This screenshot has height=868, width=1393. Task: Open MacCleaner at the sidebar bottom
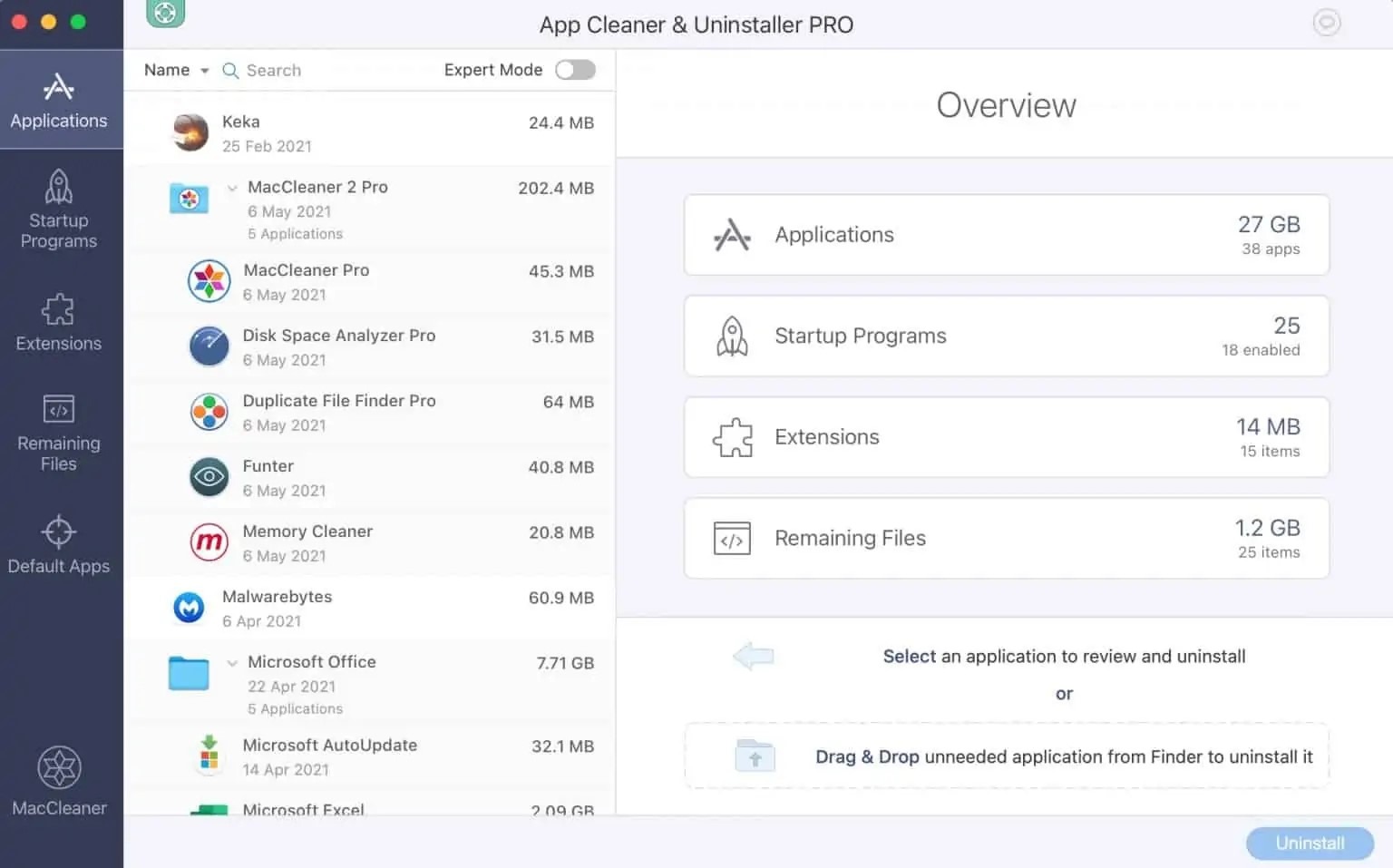pos(59,782)
